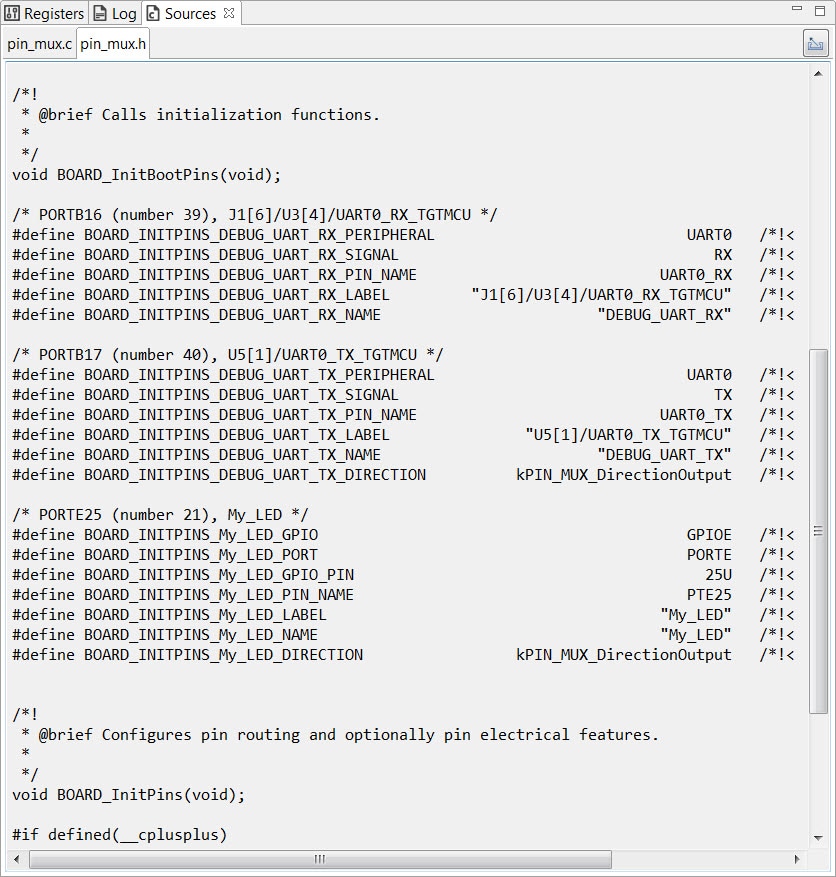Switch to the pin_mux.c file tab
This screenshot has width=836, height=877.
39,44
